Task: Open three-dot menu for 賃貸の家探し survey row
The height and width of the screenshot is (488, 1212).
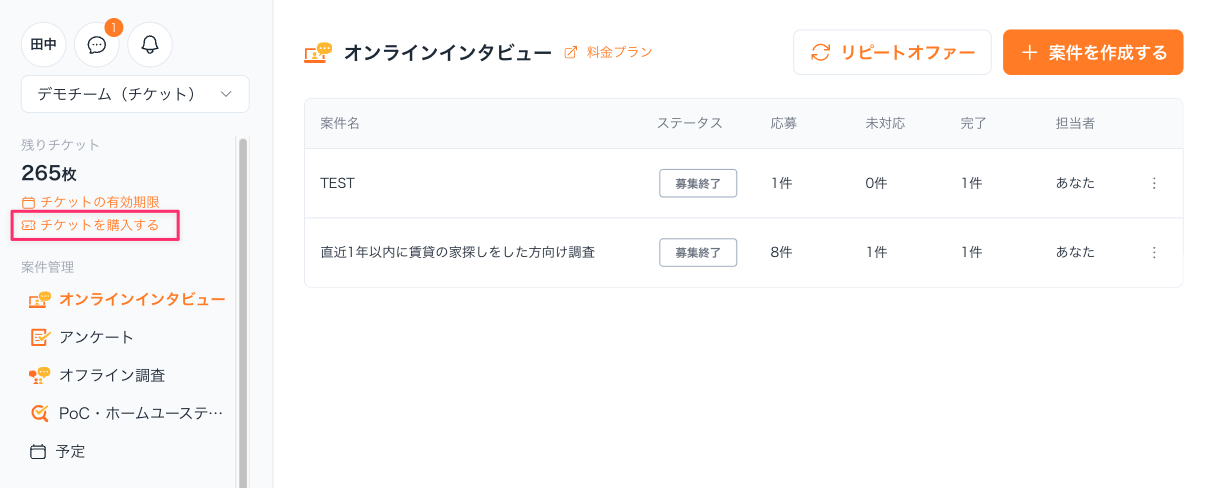Action: (x=1154, y=253)
